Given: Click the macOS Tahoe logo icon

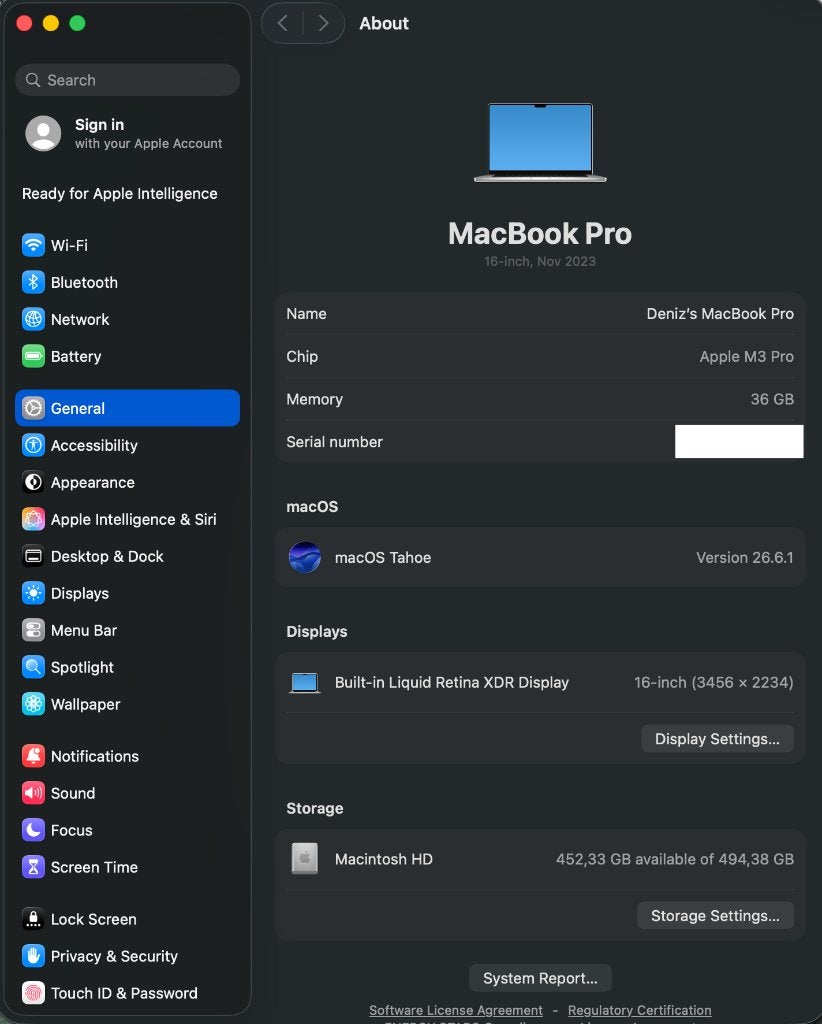Looking at the screenshot, I should point(305,557).
